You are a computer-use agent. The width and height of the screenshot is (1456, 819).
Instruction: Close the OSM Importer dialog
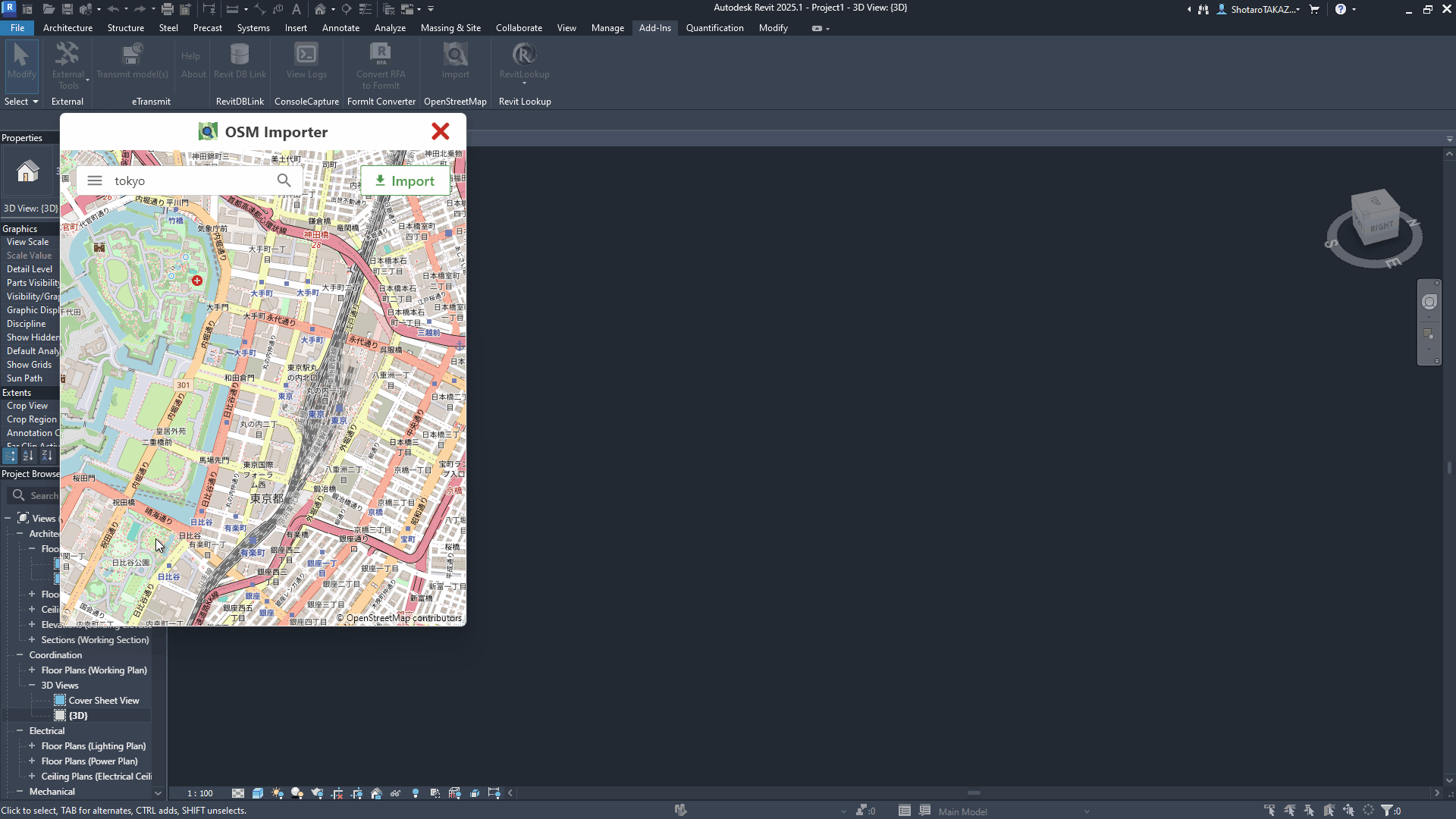coord(440,131)
